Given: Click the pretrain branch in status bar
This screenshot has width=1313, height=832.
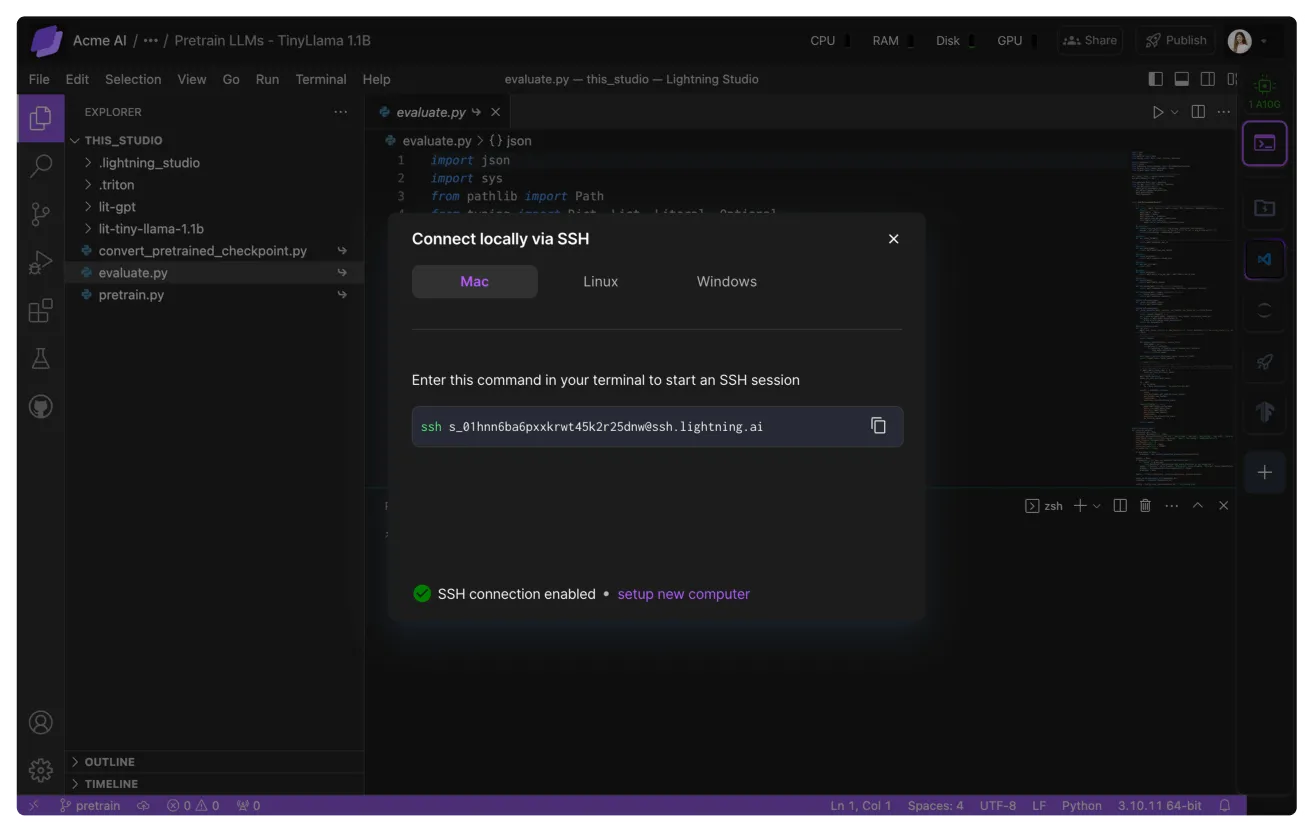Looking at the screenshot, I should 90,805.
